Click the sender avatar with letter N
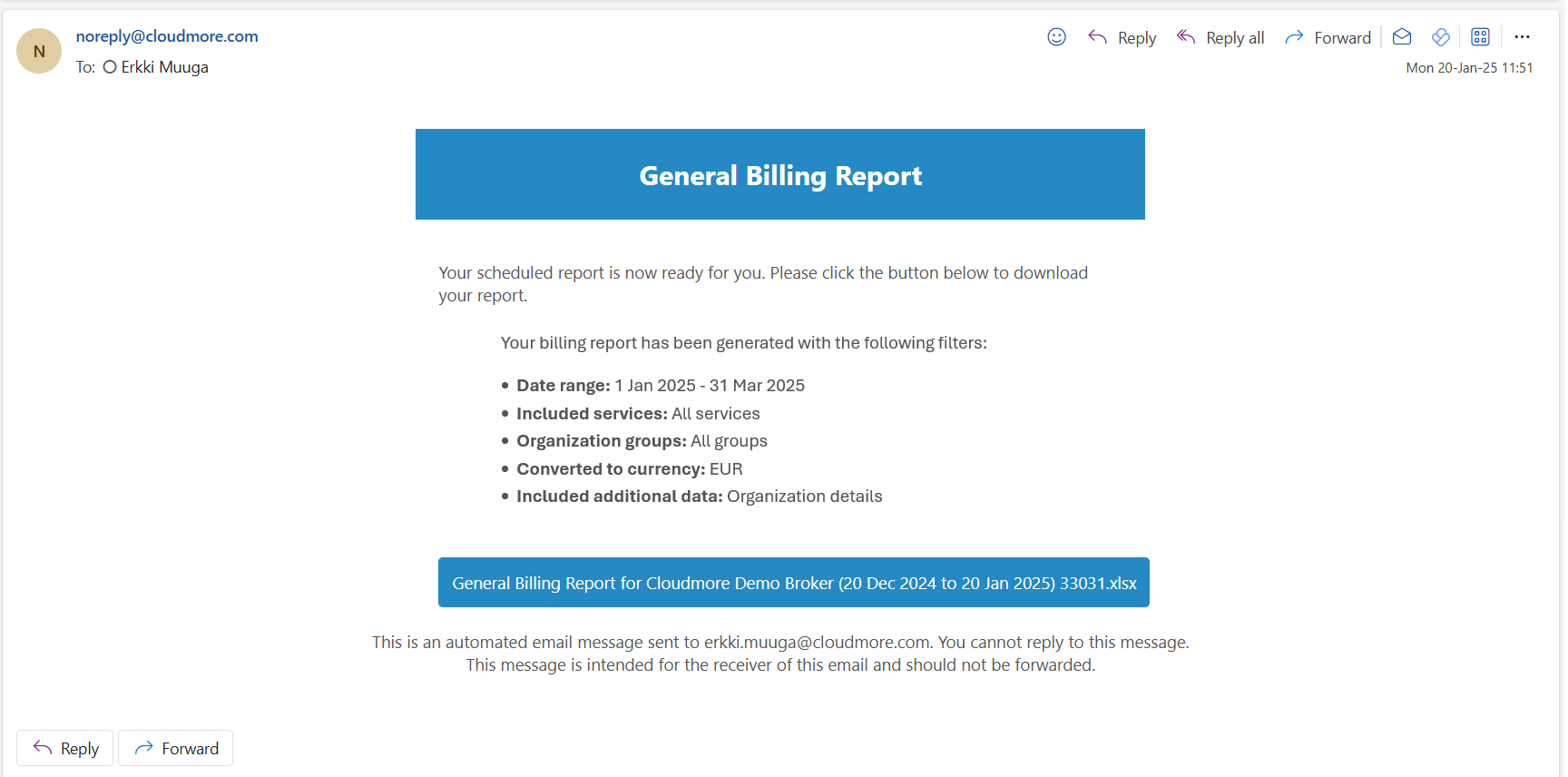 (x=39, y=51)
